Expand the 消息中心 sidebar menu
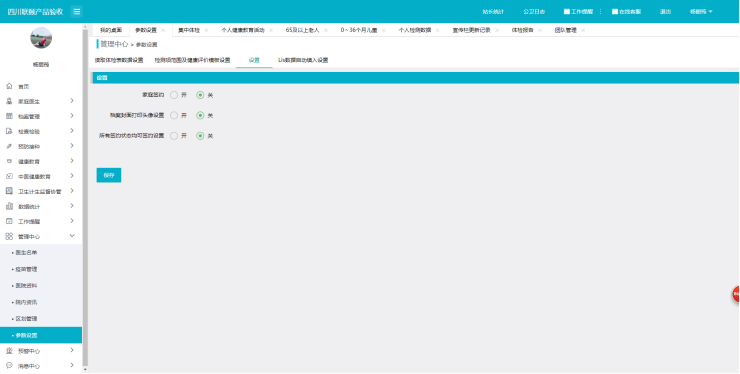 (72, 365)
